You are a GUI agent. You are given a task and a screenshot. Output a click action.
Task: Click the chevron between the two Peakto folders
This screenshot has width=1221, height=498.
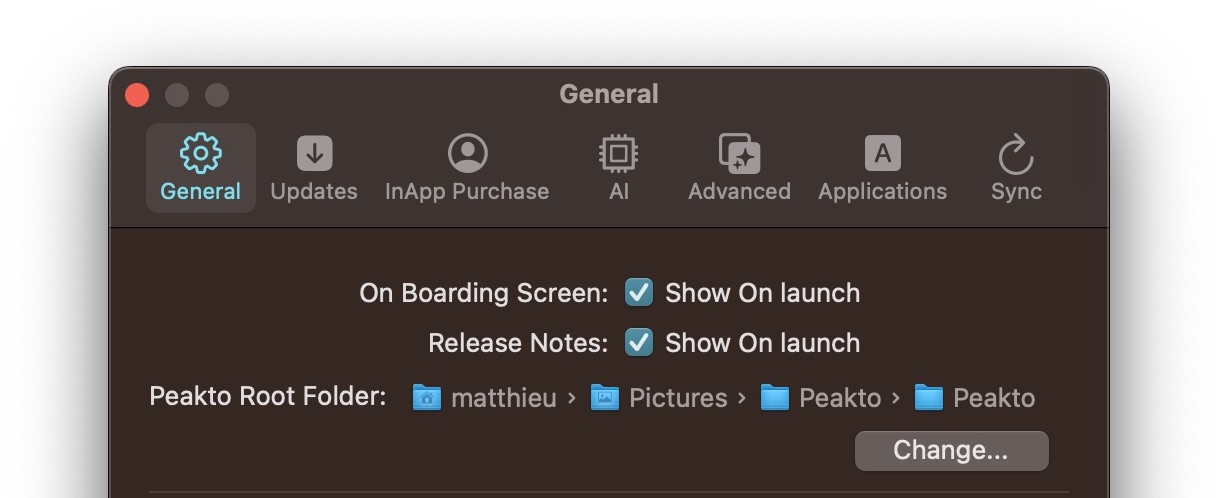(x=896, y=398)
